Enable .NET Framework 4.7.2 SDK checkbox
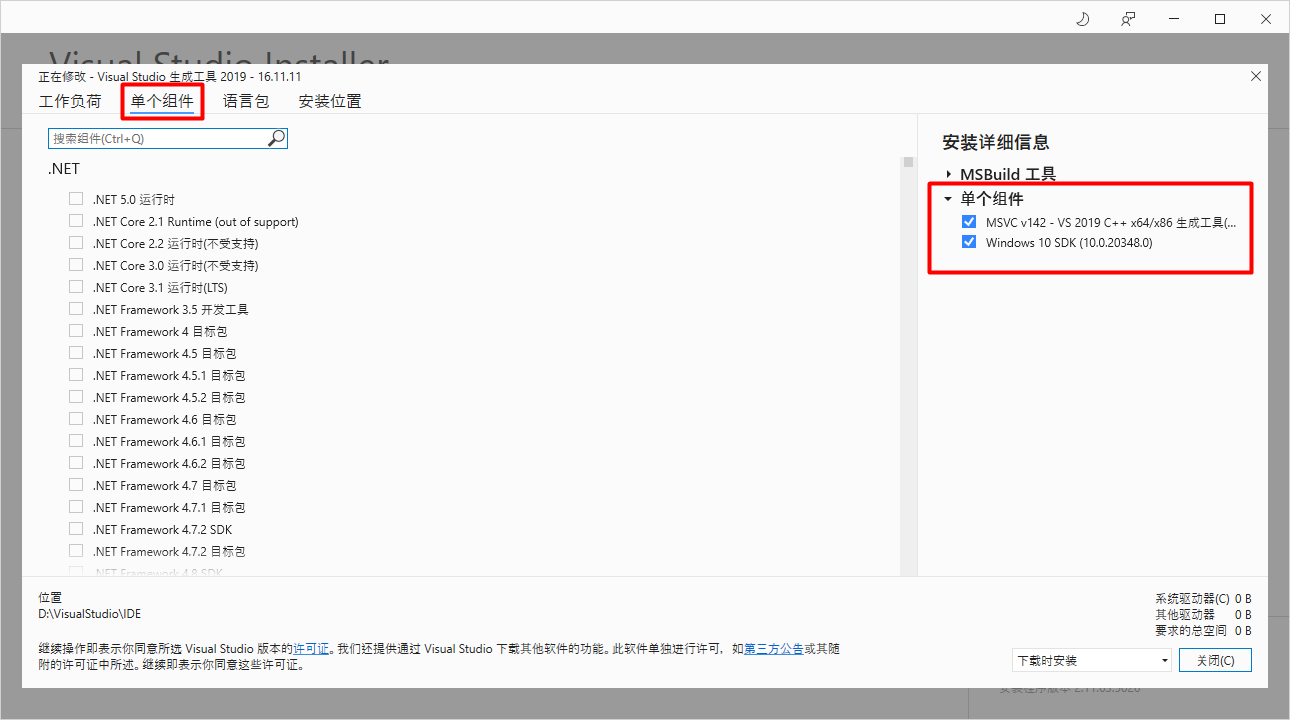 [76, 529]
